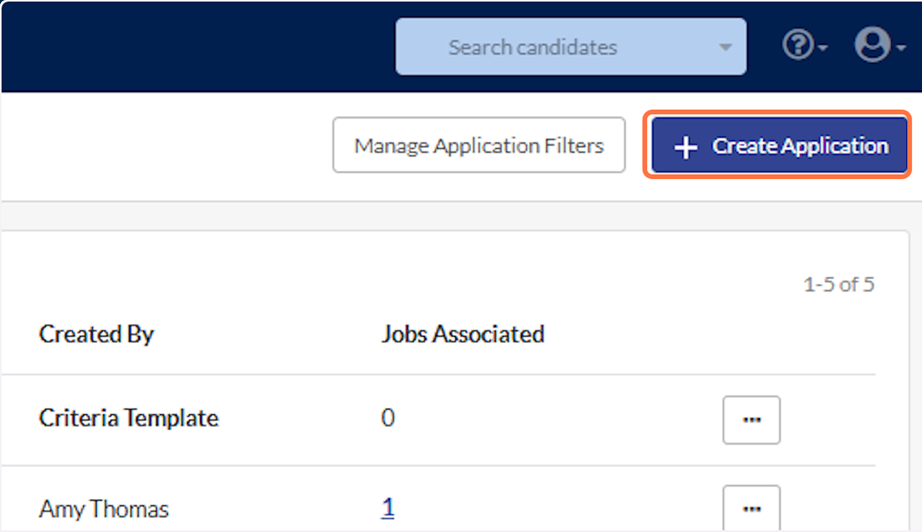Image resolution: width=922 pixels, height=532 pixels.
Task: Open Amy Thomas's associated jobs link
Action: 388,508
